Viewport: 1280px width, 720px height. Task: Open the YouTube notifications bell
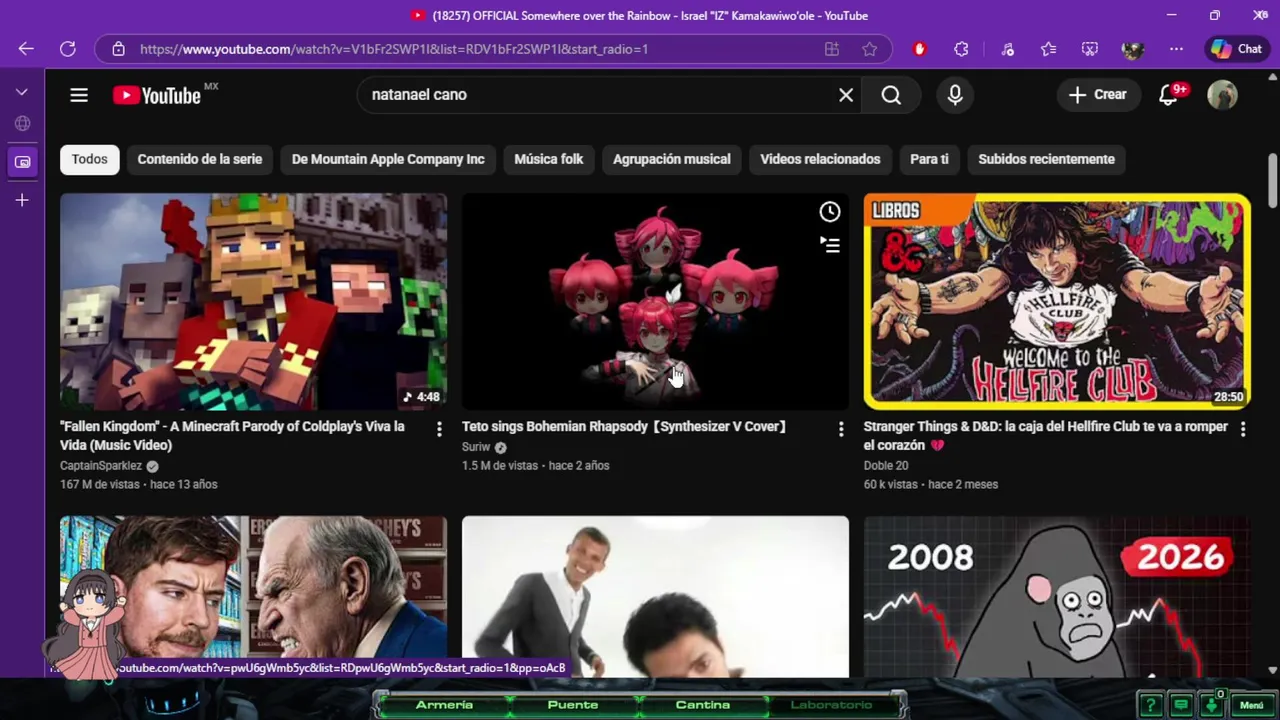coord(1168,95)
